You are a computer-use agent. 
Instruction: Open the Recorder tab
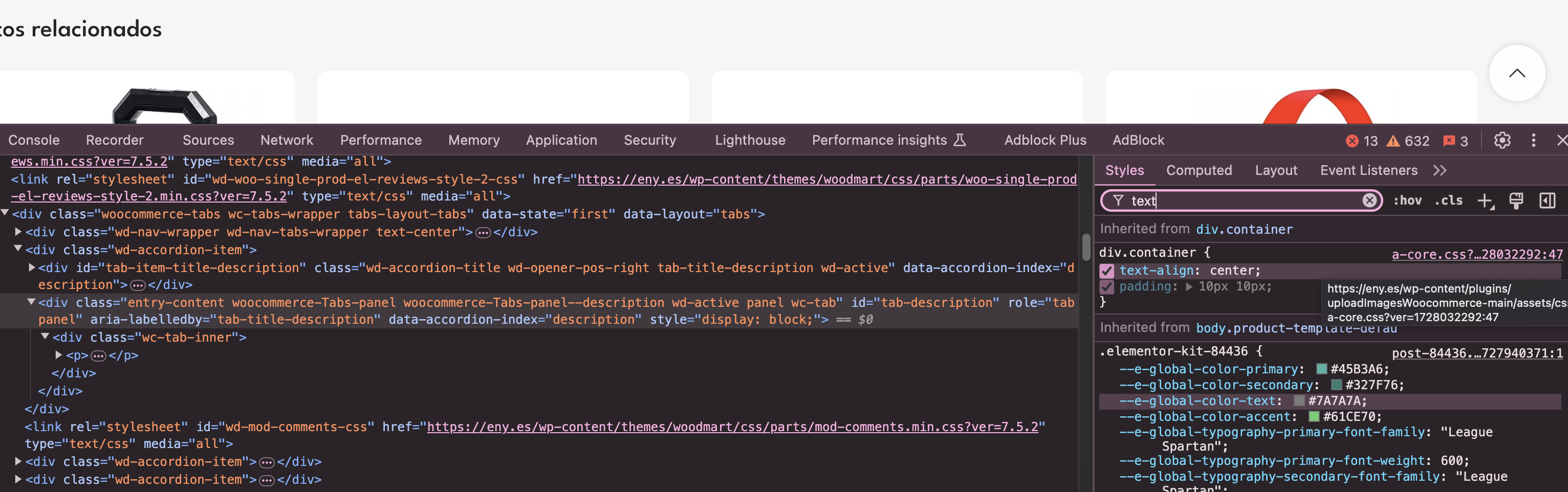pyautogui.click(x=115, y=141)
